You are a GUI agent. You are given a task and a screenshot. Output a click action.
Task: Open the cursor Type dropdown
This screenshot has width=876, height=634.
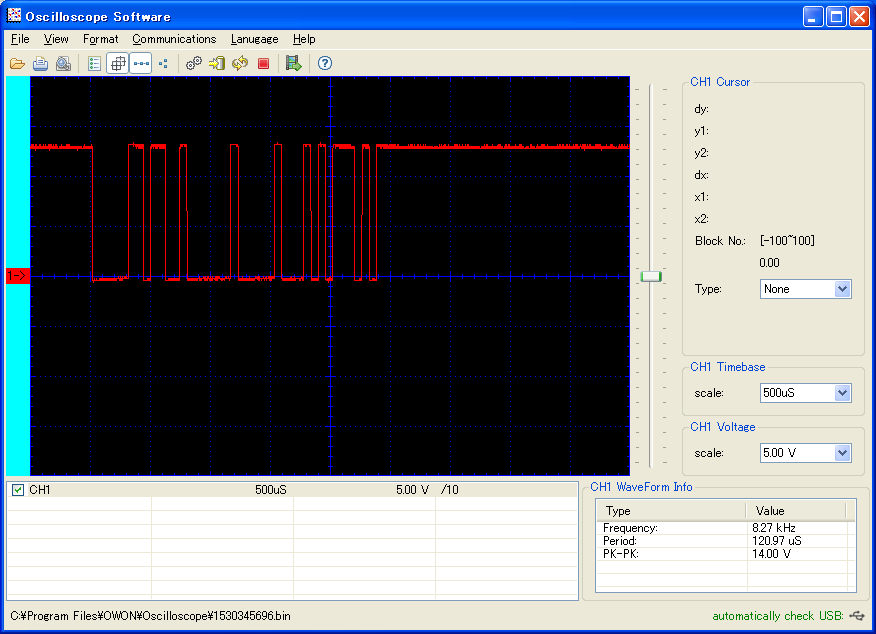[842, 289]
